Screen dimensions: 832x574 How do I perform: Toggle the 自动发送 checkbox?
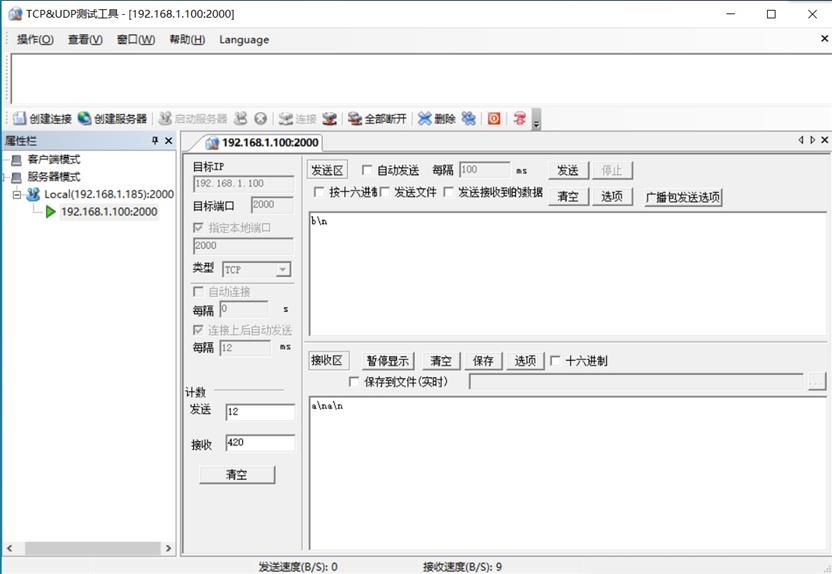tap(366, 170)
